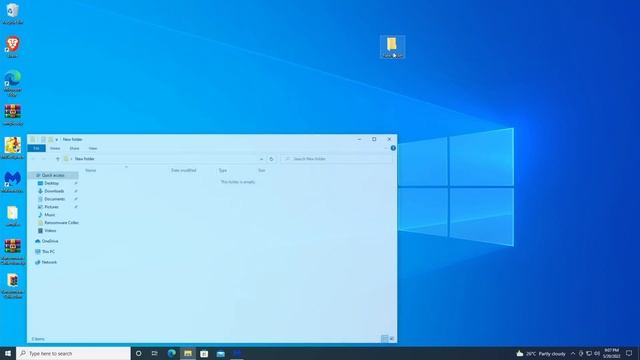Click the Forward arrow in File Explorer
The width and height of the screenshot is (640, 360).
click(x=44, y=159)
